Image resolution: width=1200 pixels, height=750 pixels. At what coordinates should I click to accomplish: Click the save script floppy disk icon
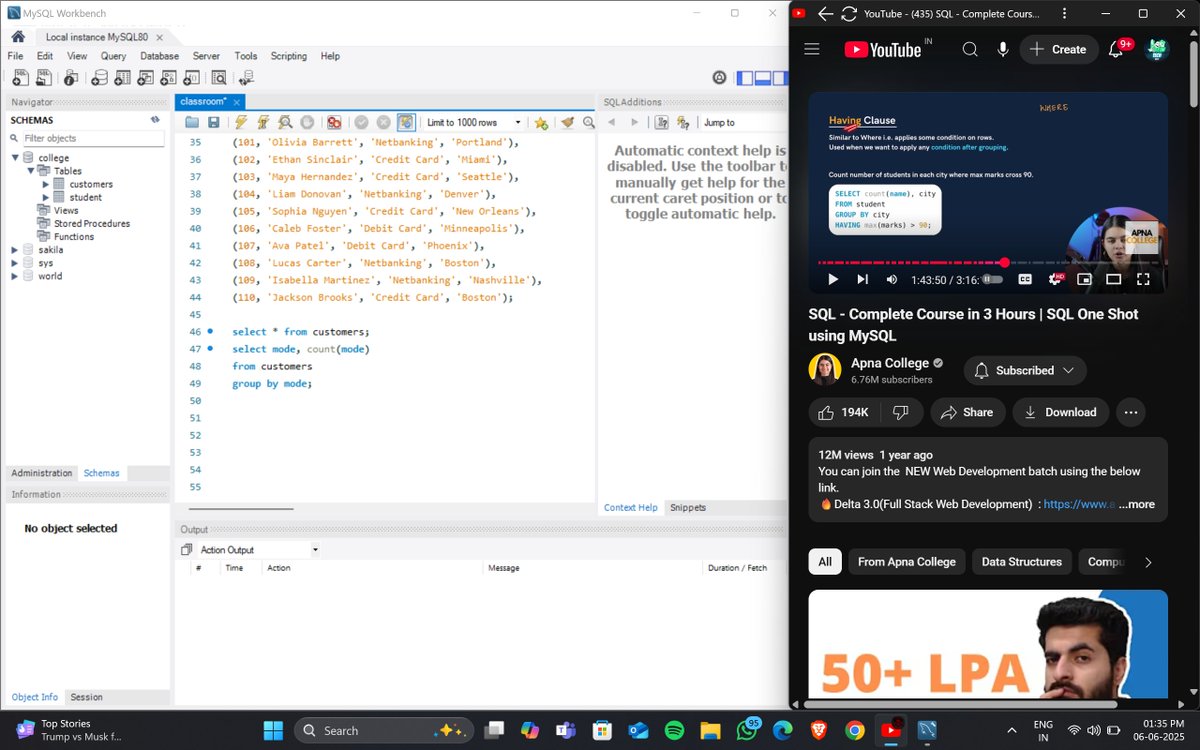(x=214, y=122)
